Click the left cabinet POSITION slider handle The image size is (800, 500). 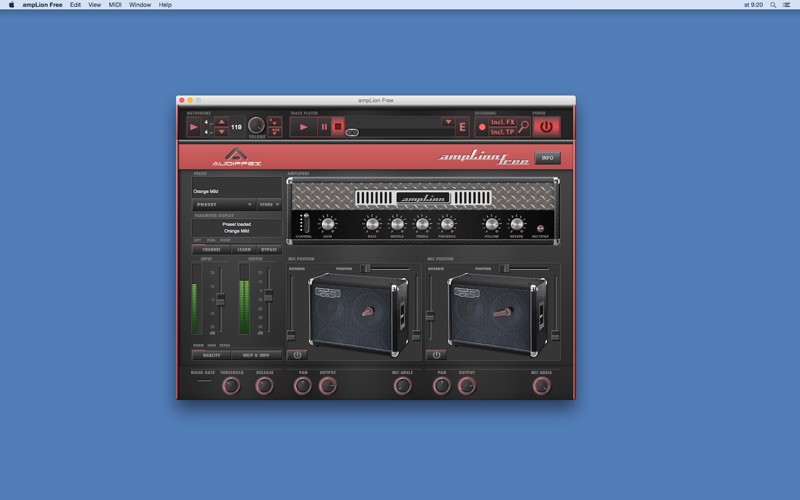click(365, 268)
